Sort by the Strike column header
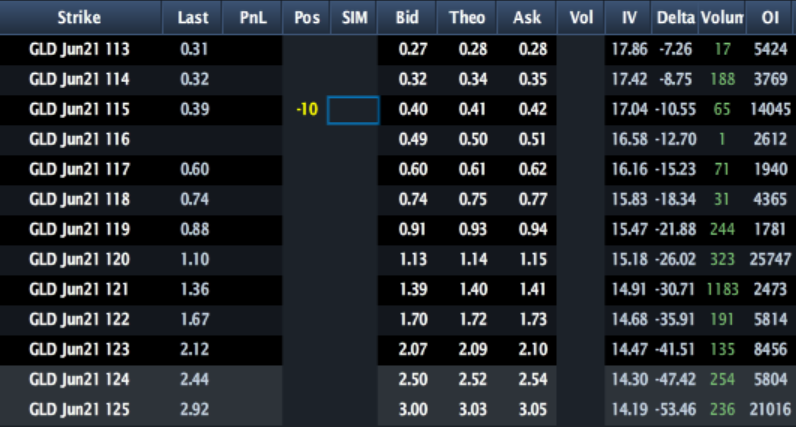Viewport: 796px width, 427px height. coord(80,18)
